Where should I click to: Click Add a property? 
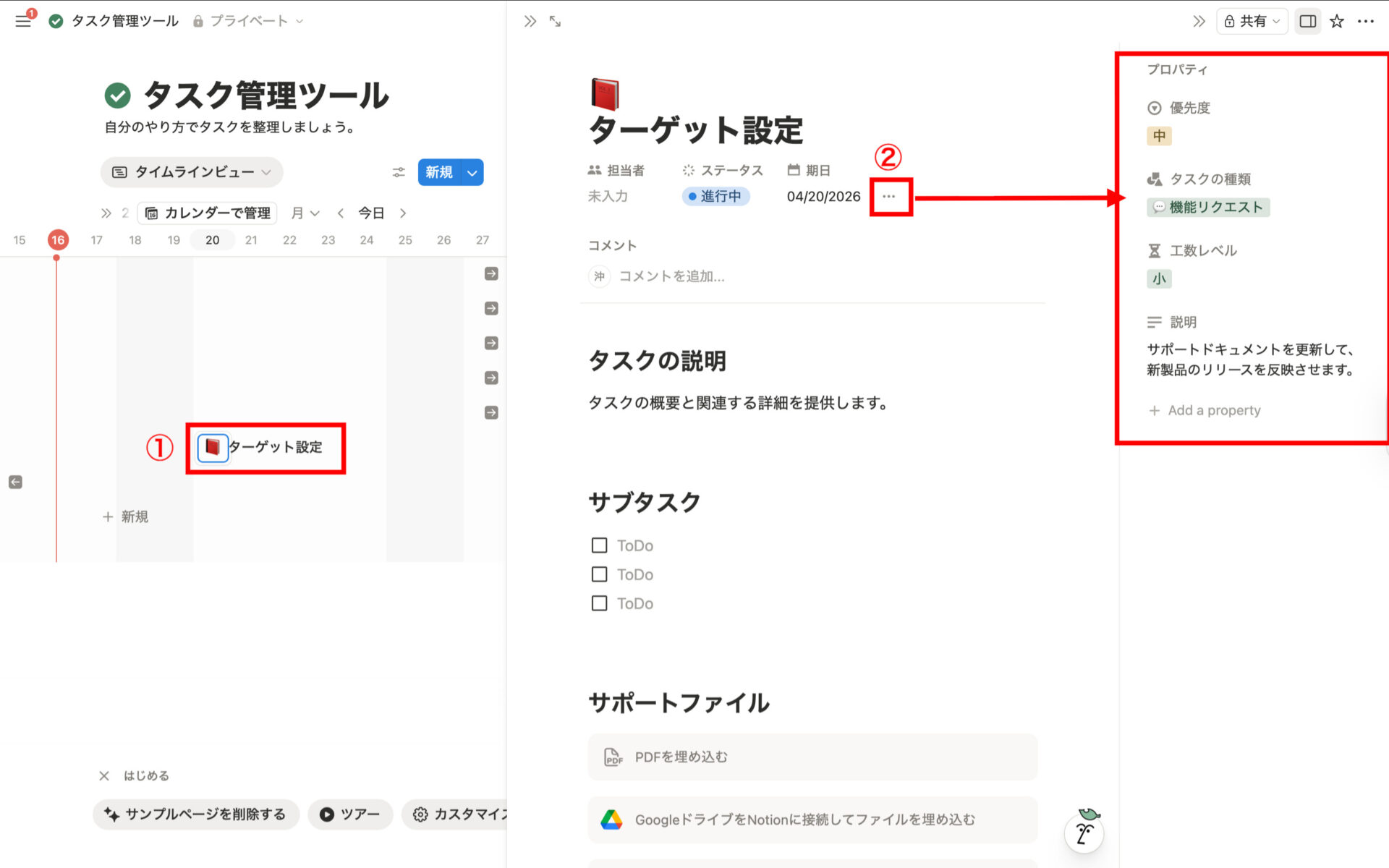point(1205,410)
